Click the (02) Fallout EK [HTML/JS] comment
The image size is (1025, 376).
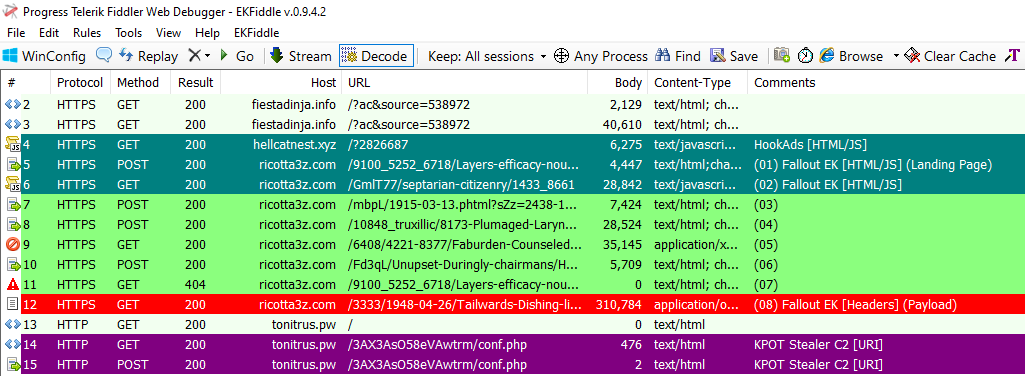828,185
